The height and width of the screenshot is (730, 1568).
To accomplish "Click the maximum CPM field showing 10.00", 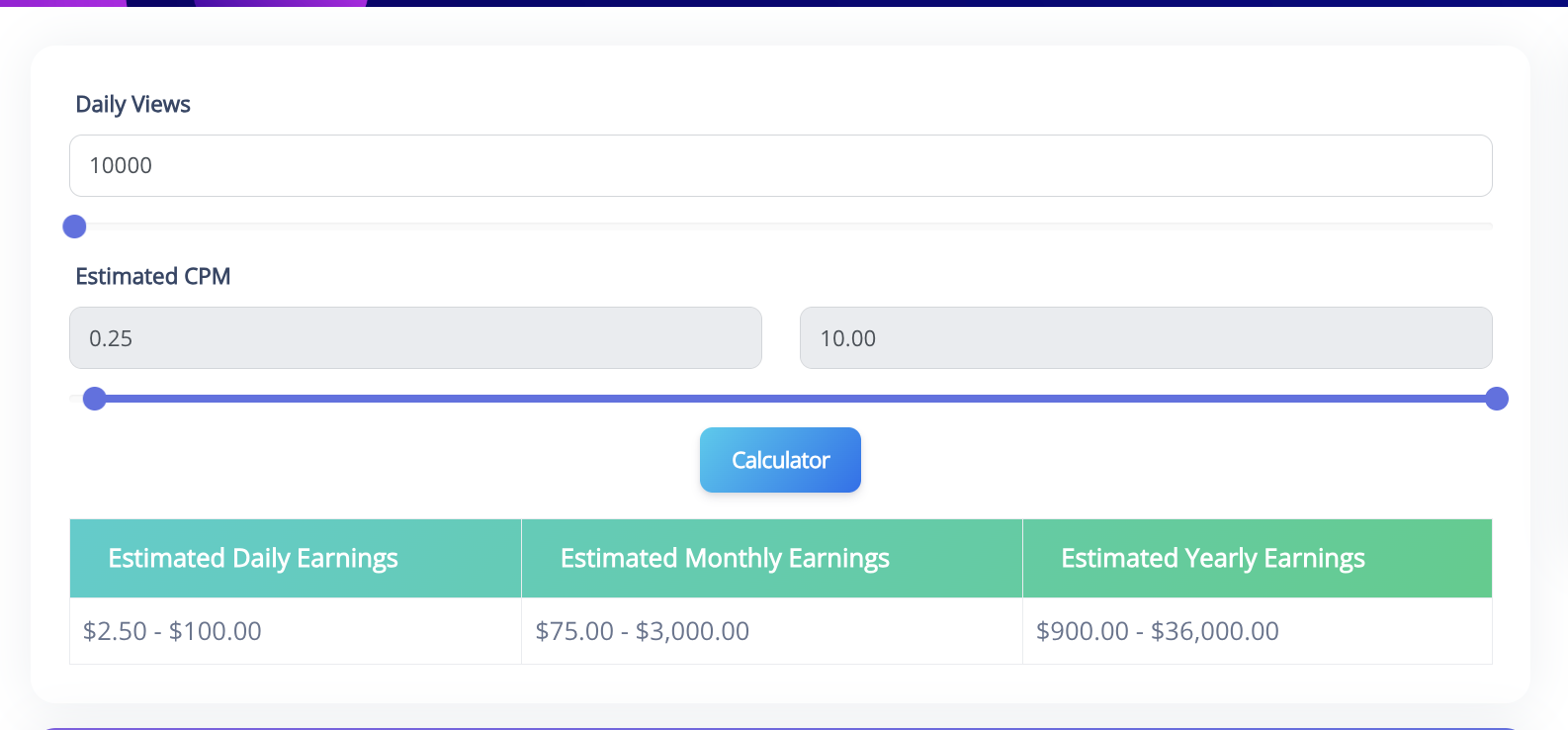I will (x=1145, y=338).
